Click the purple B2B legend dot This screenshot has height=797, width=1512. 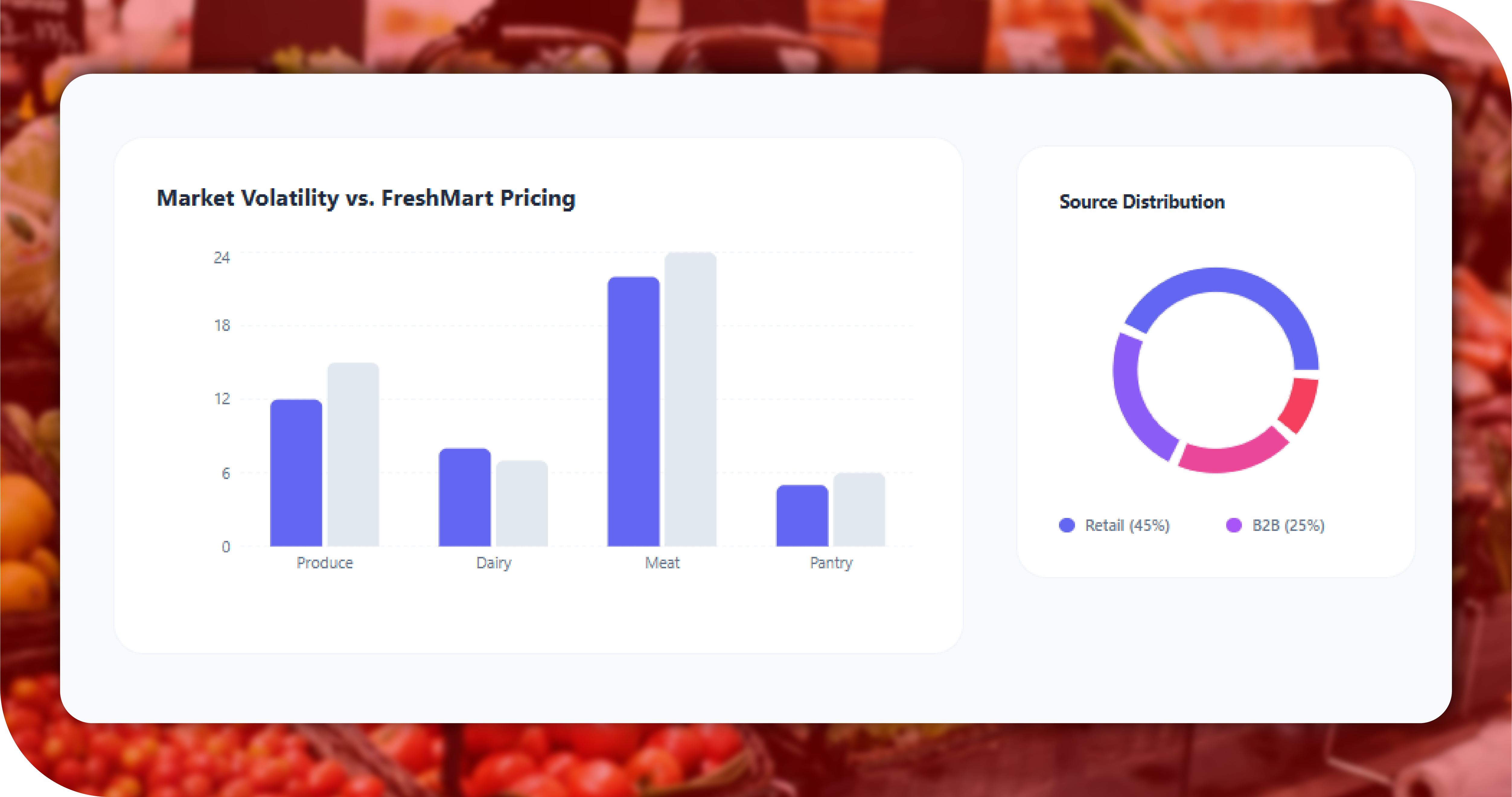1234,525
